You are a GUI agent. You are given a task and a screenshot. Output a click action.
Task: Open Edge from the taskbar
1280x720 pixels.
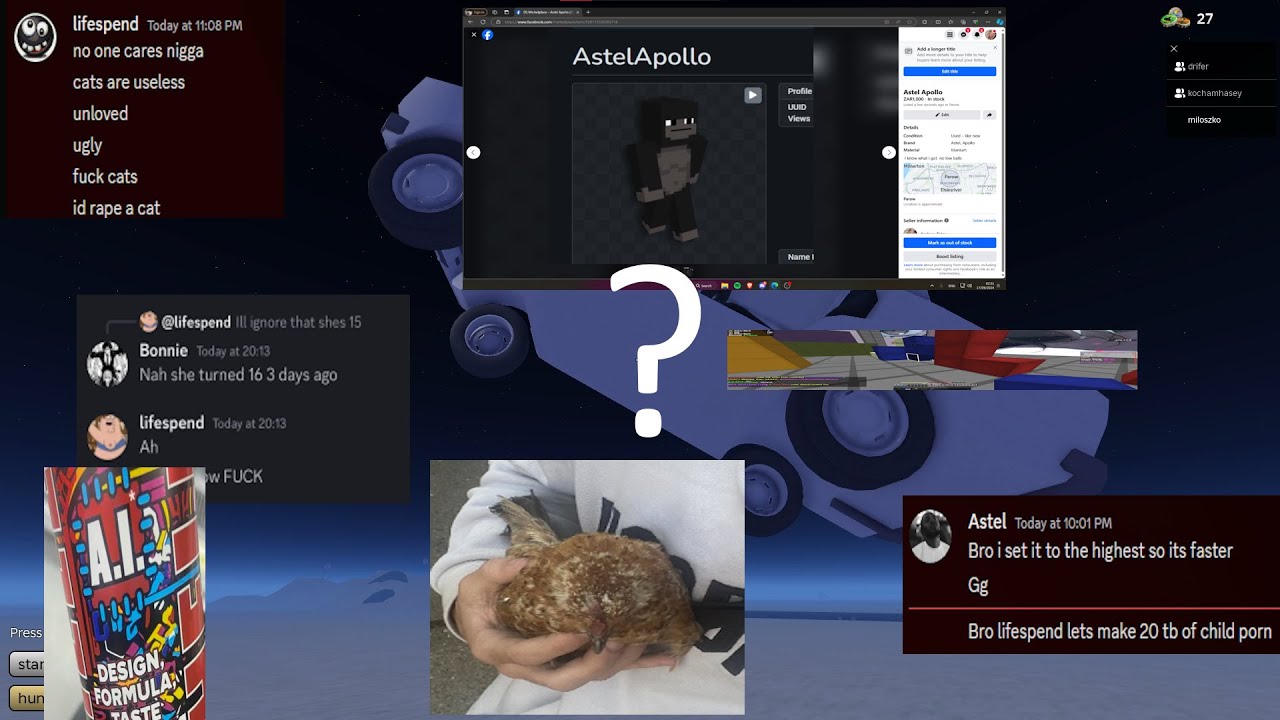click(774, 285)
